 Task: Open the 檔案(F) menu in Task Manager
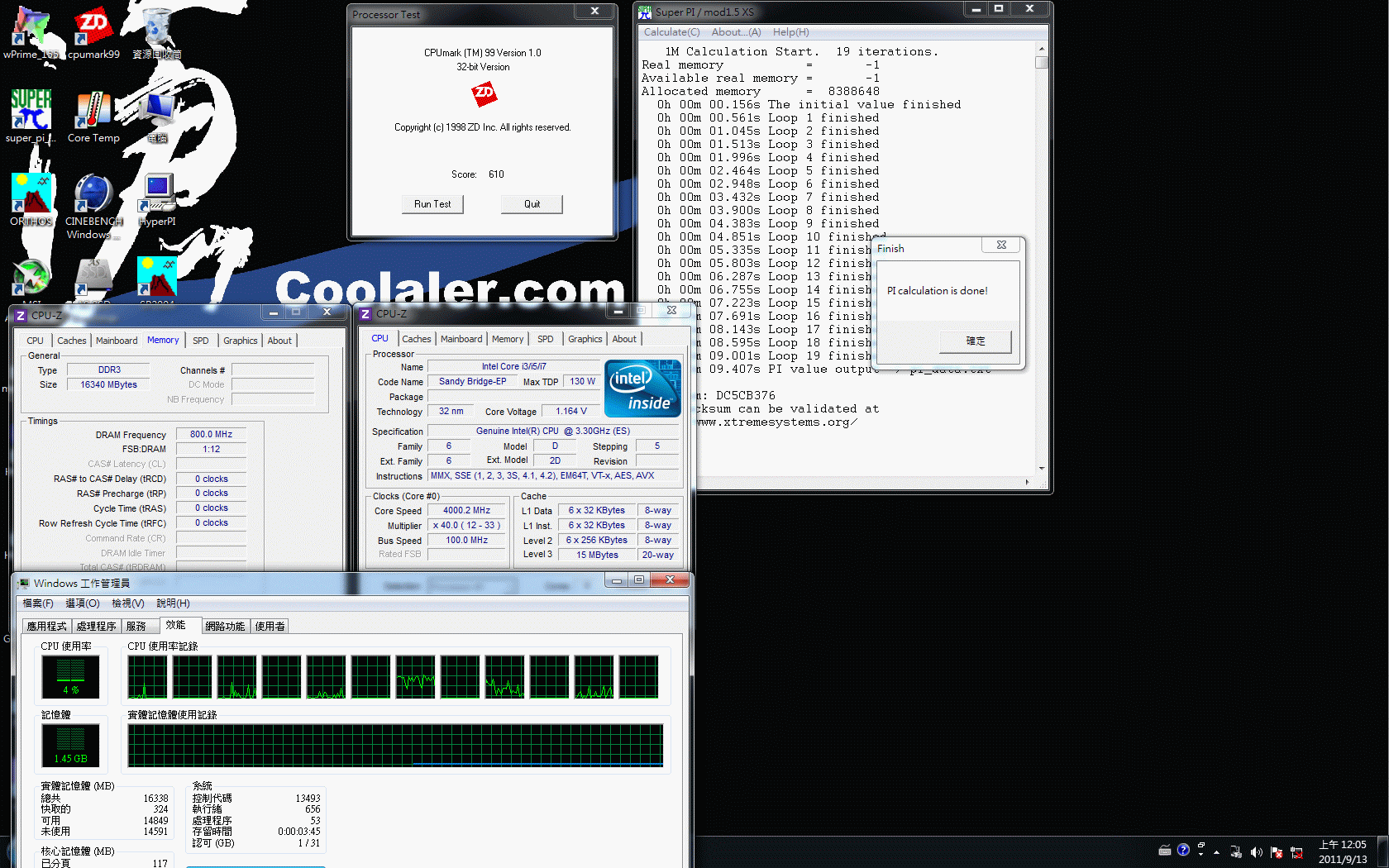38,603
